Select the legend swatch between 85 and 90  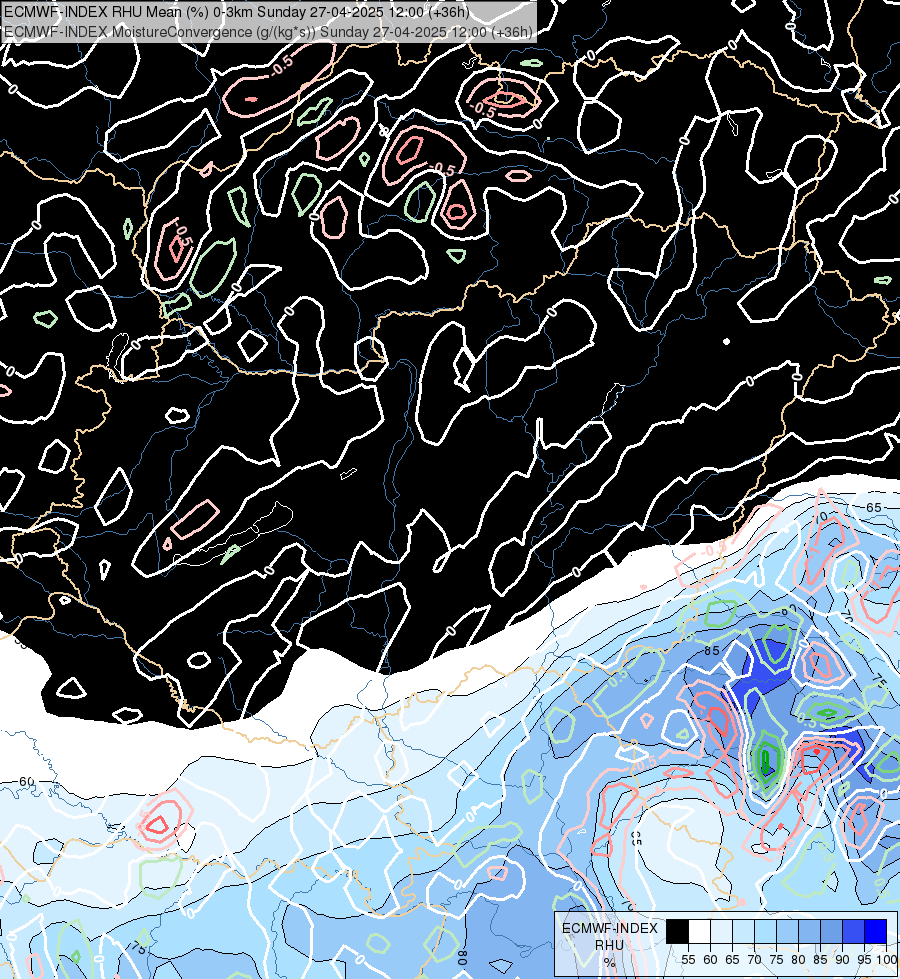pos(831,931)
